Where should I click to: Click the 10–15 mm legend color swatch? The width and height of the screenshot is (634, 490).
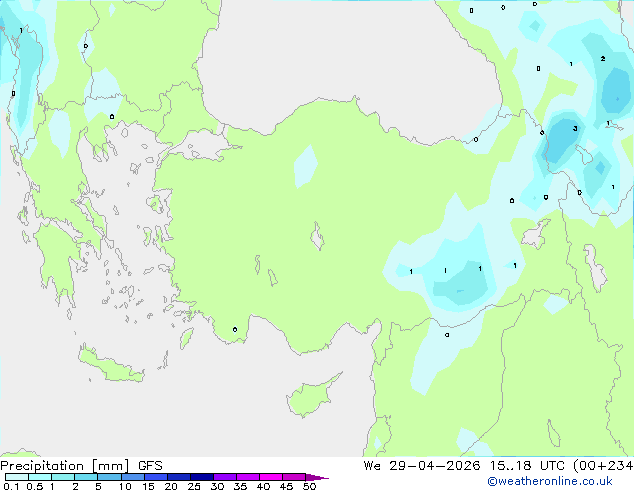132,477
